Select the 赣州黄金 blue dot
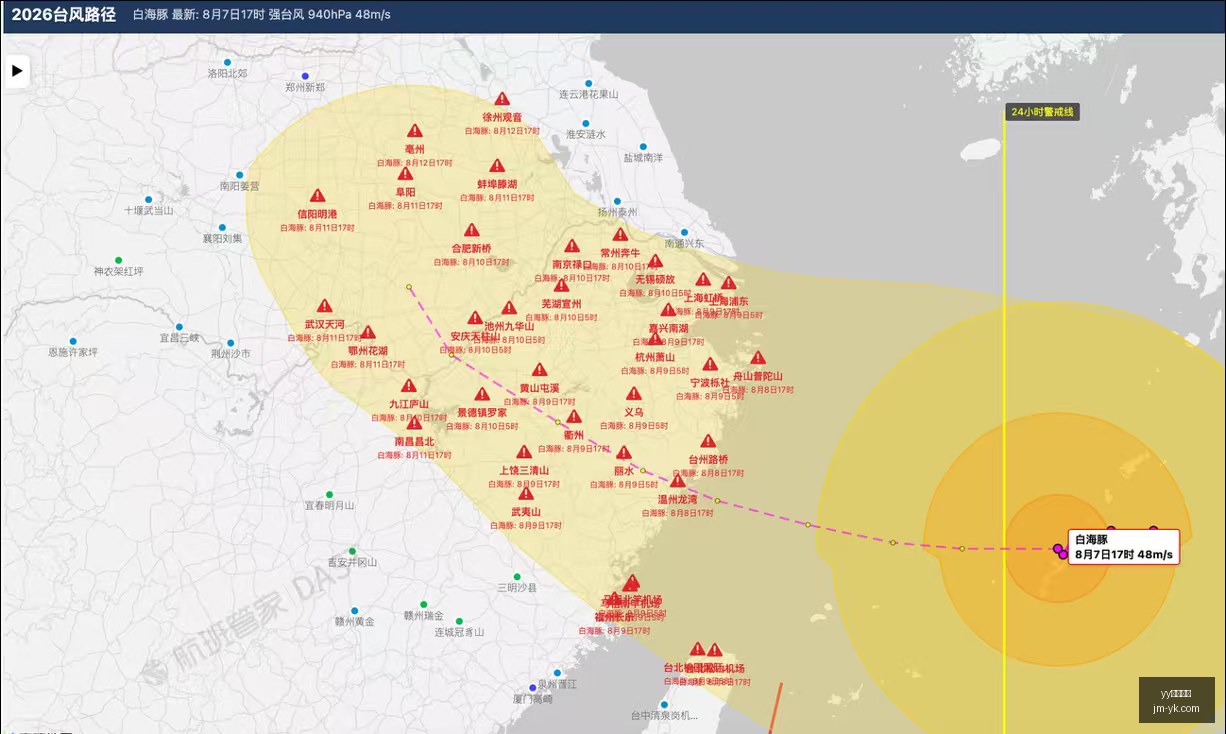This screenshot has height=734, width=1226. coord(354,610)
